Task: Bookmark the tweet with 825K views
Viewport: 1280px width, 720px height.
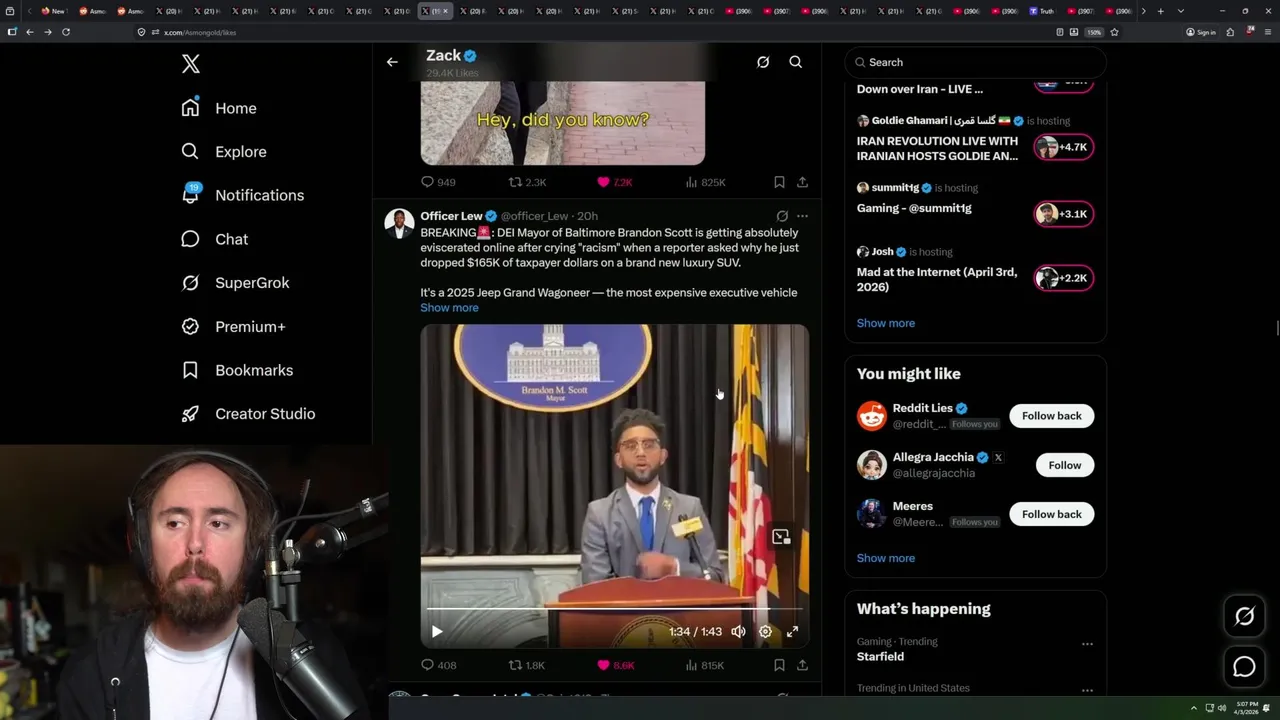Action: tap(779, 182)
